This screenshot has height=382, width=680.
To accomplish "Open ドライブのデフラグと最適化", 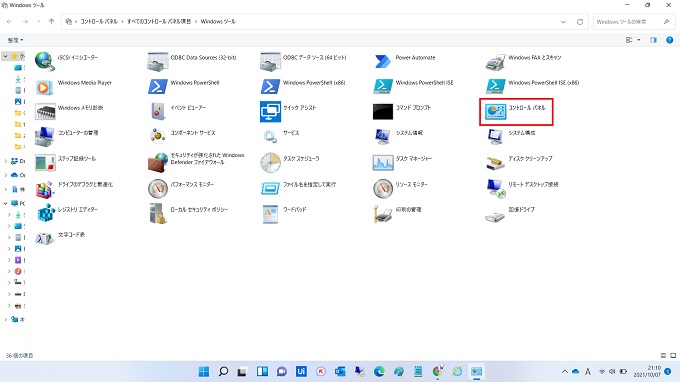I will pos(74,188).
